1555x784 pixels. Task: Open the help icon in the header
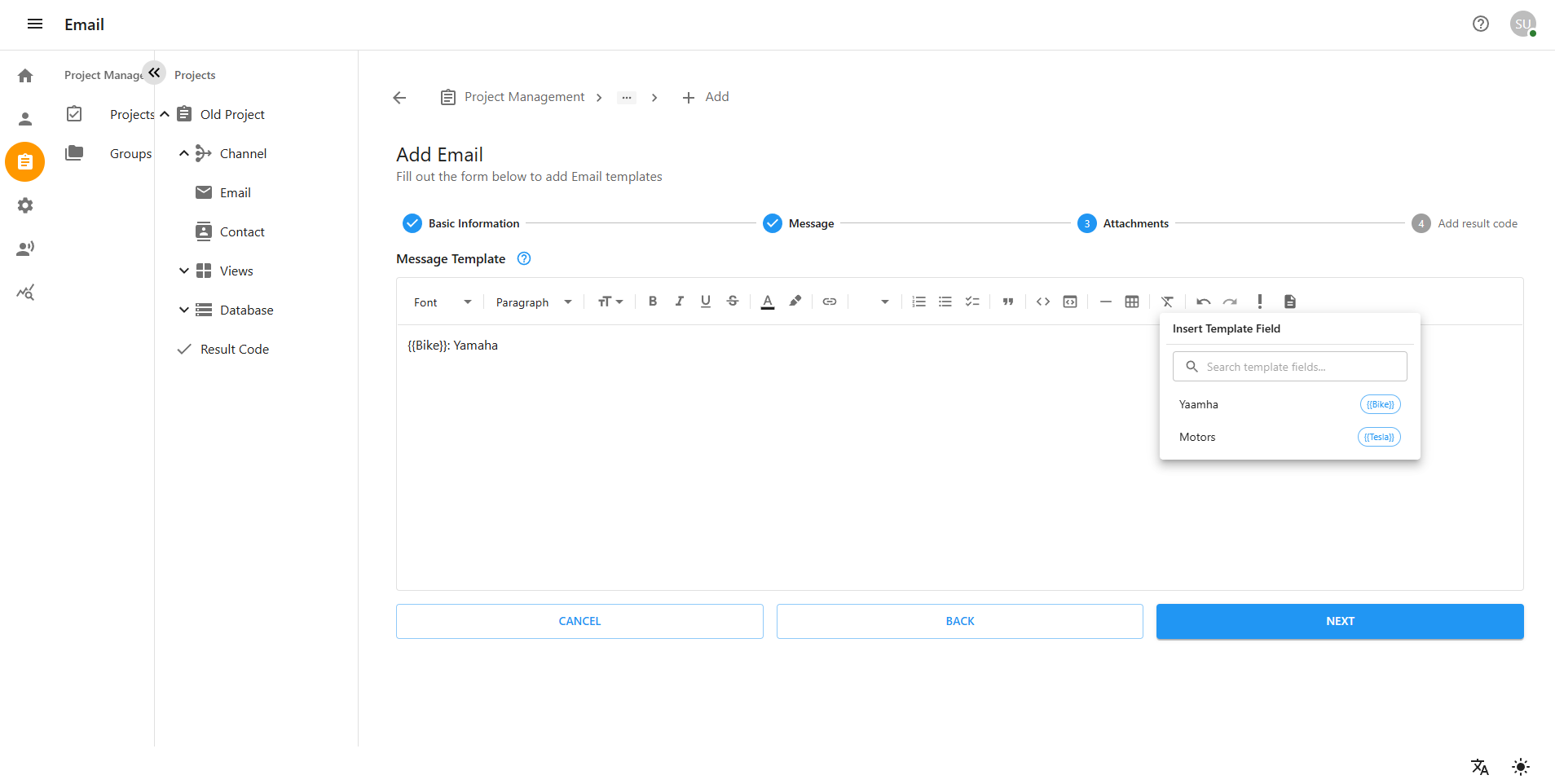[1481, 24]
